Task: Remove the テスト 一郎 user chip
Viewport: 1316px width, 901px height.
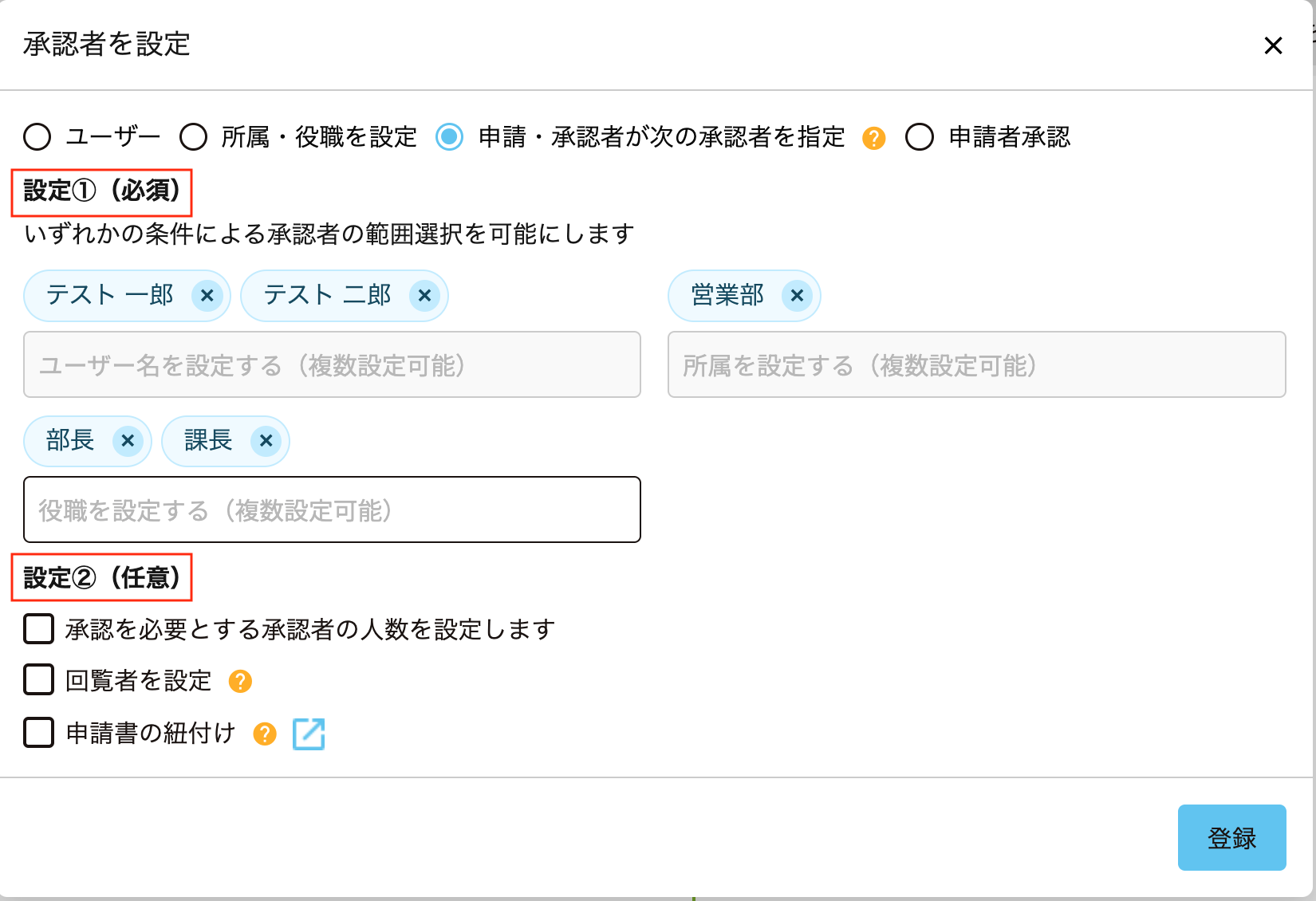Action: 207,296
